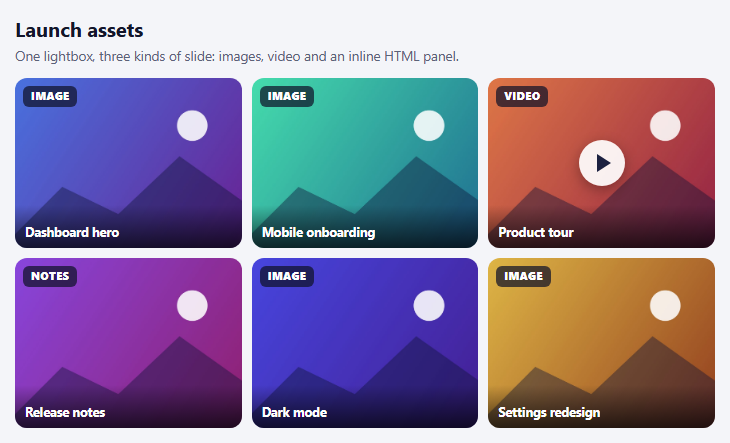
Task: Play the Product tour video
Action: [x=602, y=163]
